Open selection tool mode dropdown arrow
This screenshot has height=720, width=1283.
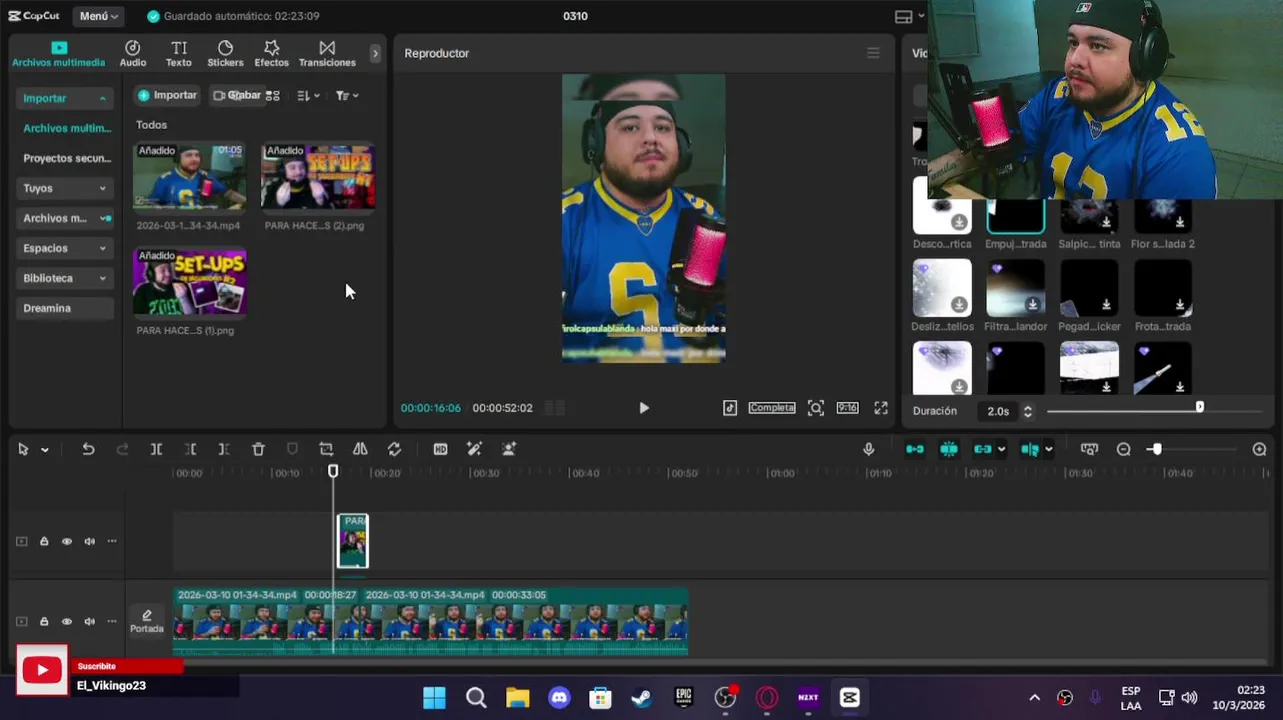45,450
